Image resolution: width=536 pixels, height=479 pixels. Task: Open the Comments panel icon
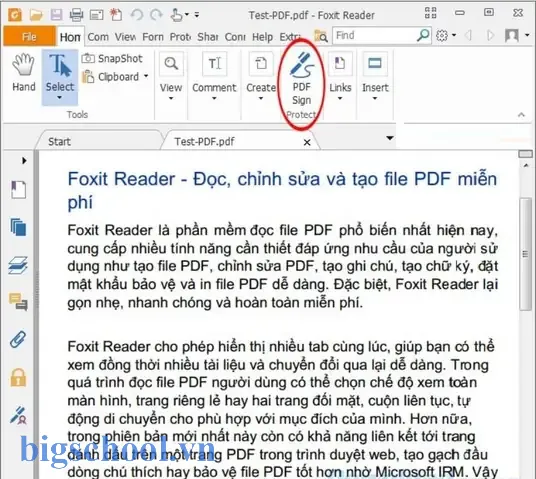18,302
